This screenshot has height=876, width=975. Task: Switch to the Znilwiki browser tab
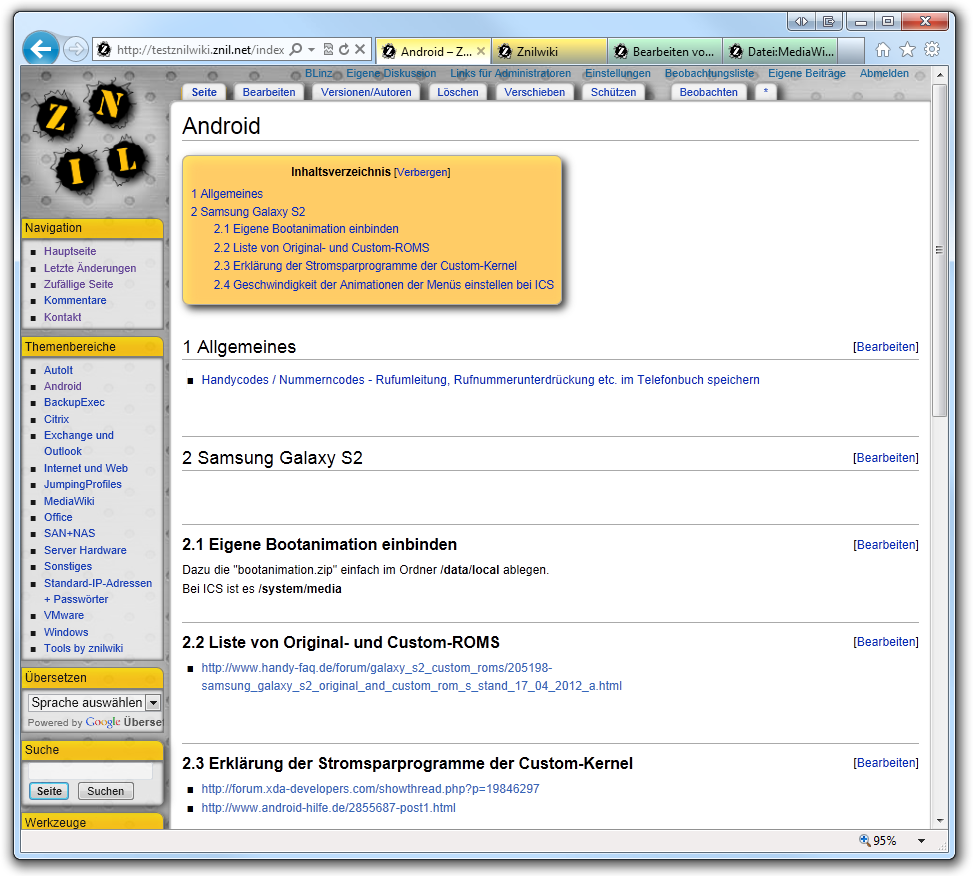point(550,51)
